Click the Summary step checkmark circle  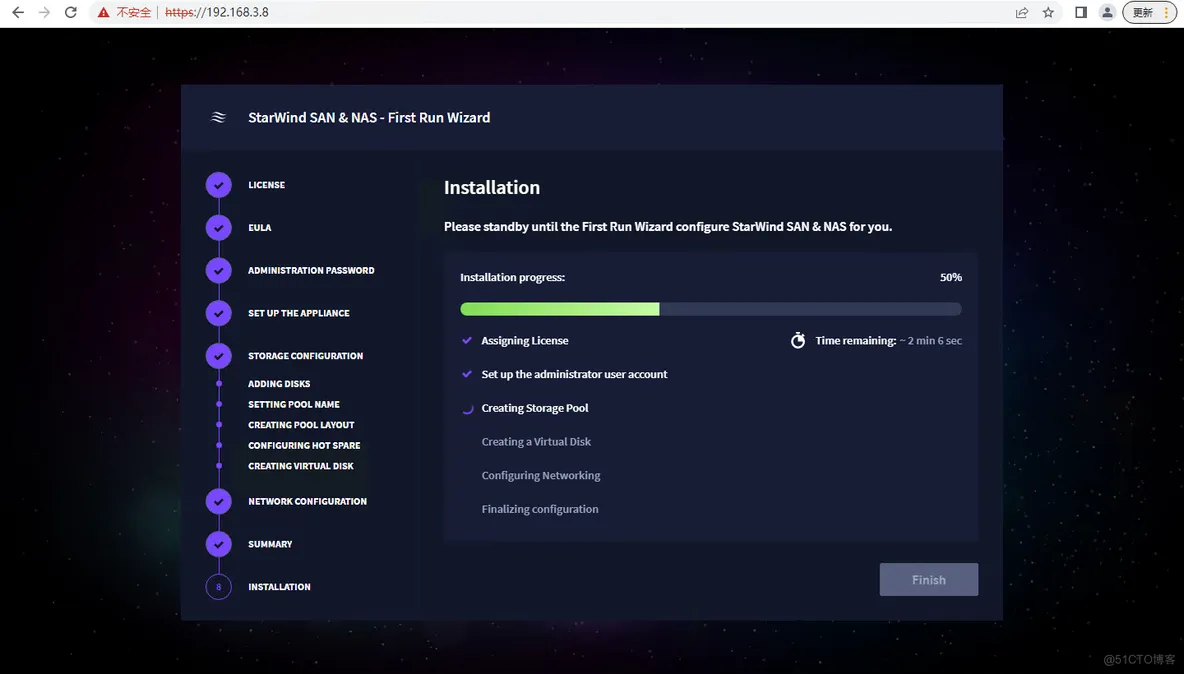[x=219, y=543]
